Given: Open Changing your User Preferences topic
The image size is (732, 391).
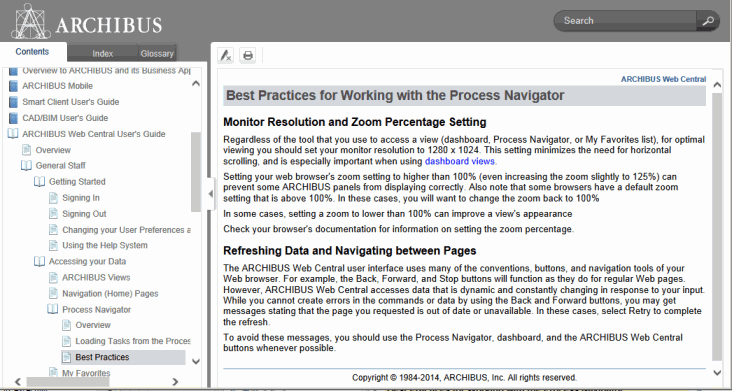Looking at the screenshot, I should [127, 230].
